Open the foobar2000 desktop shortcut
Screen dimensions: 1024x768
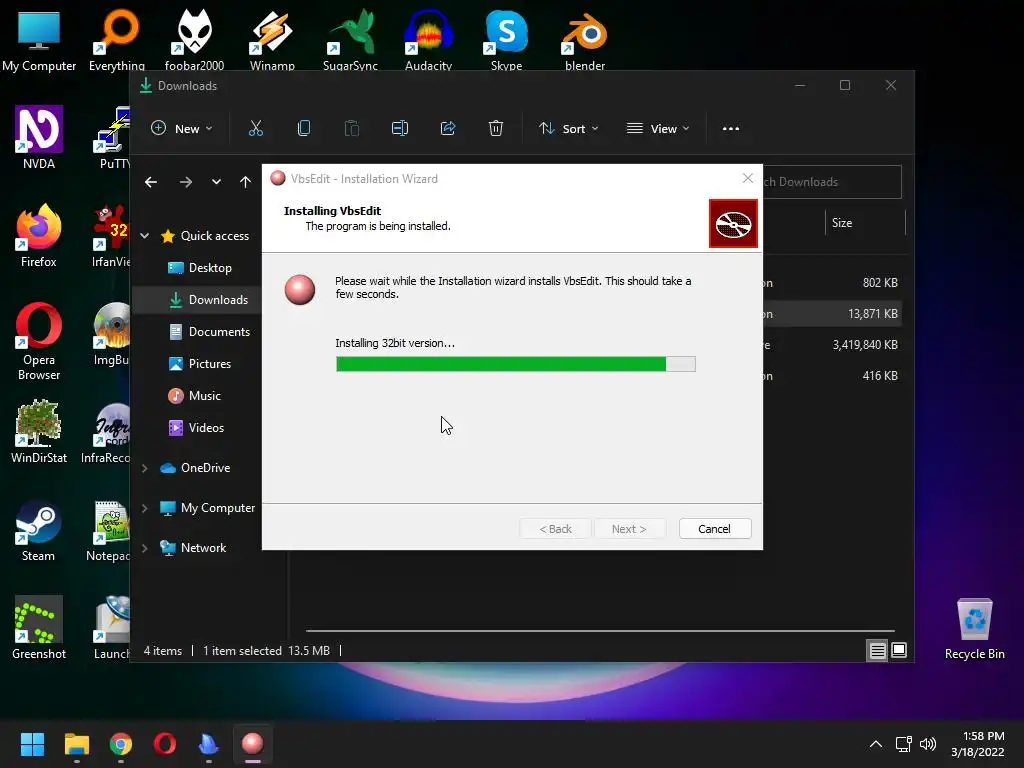(195, 40)
